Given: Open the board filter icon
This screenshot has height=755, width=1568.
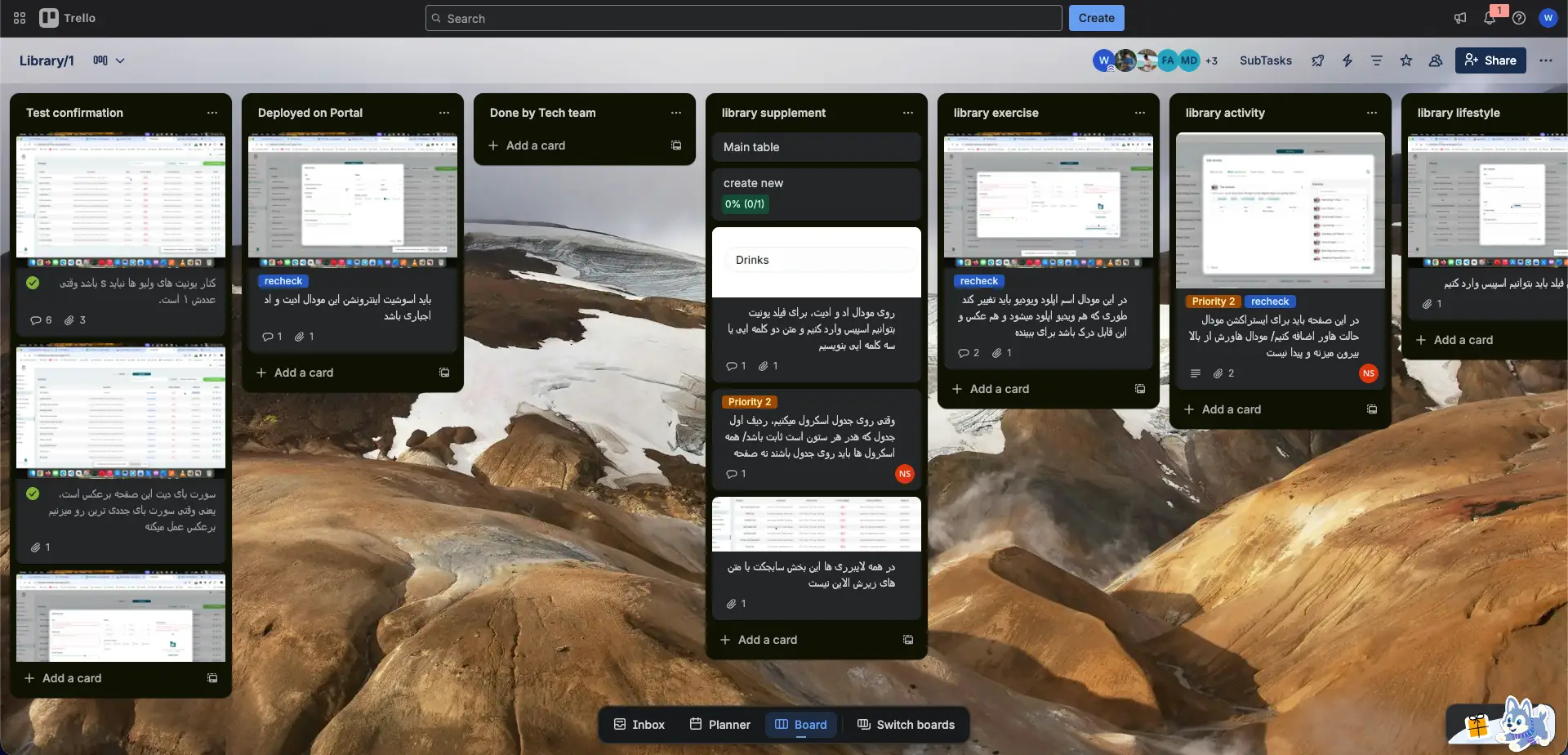Looking at the screenshot, I should point(1377,60).
